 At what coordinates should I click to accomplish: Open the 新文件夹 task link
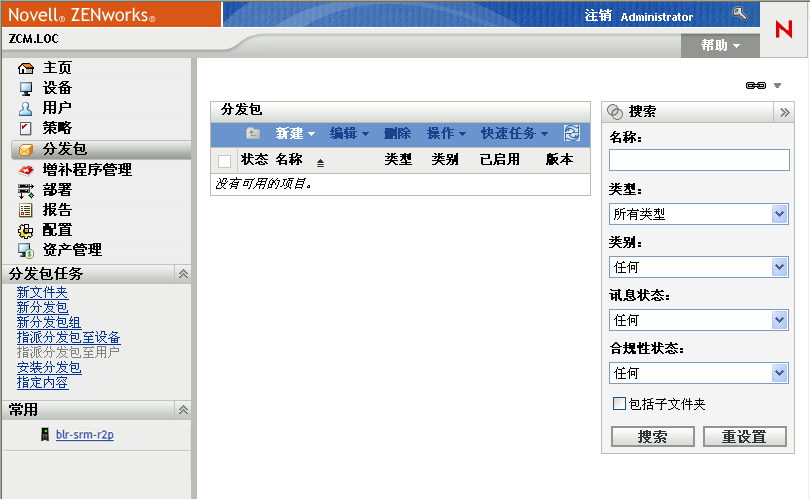[x=42, y=292]
